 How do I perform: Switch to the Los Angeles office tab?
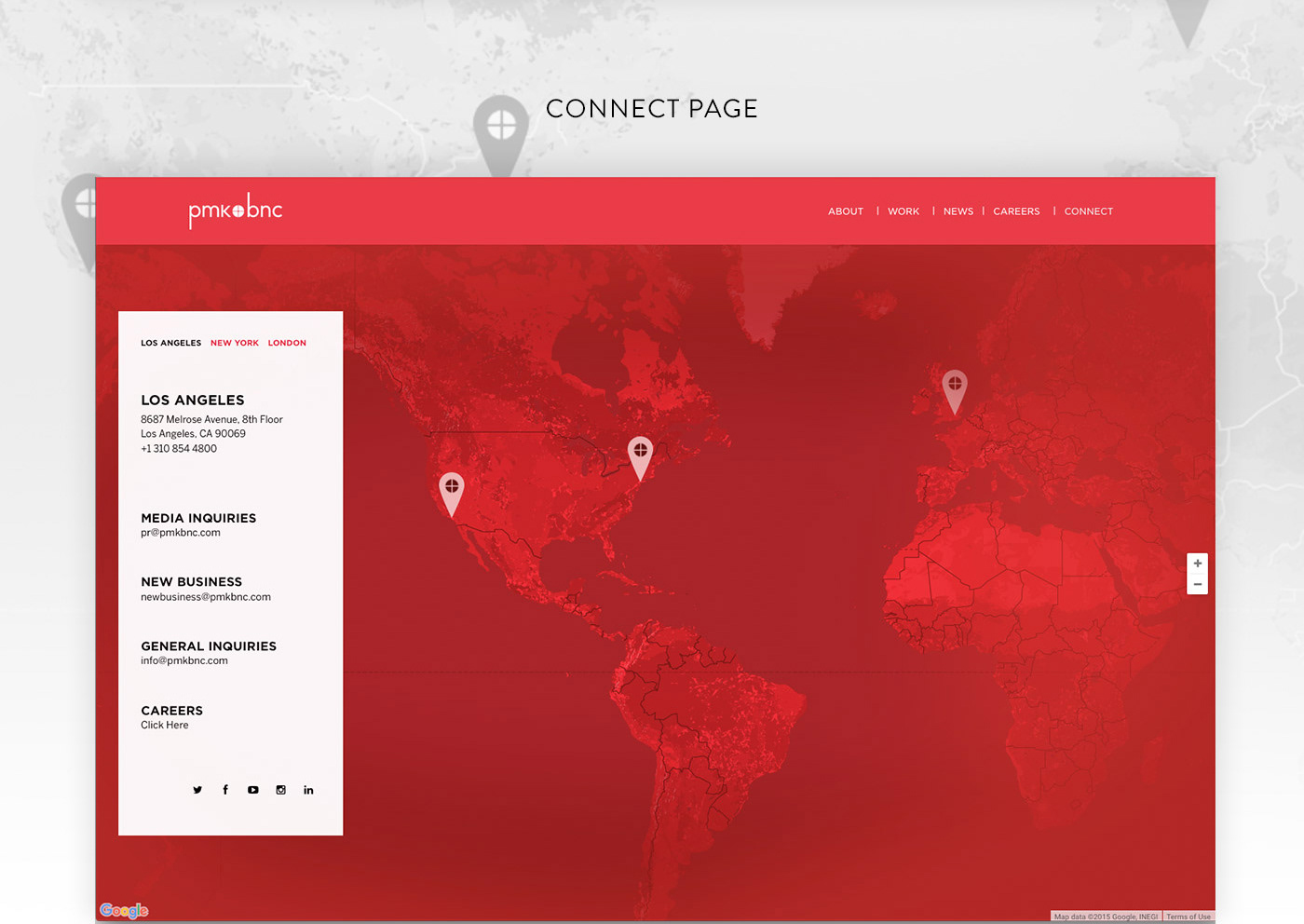[x=171, y=343]
